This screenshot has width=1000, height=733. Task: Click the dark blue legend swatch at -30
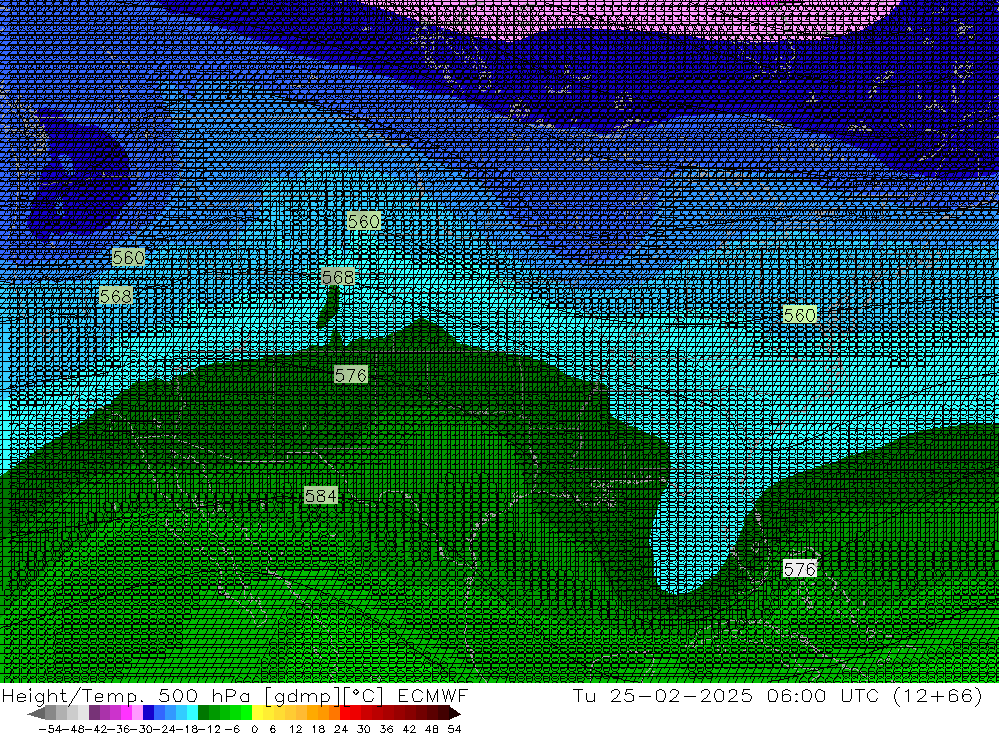(148, 713)
